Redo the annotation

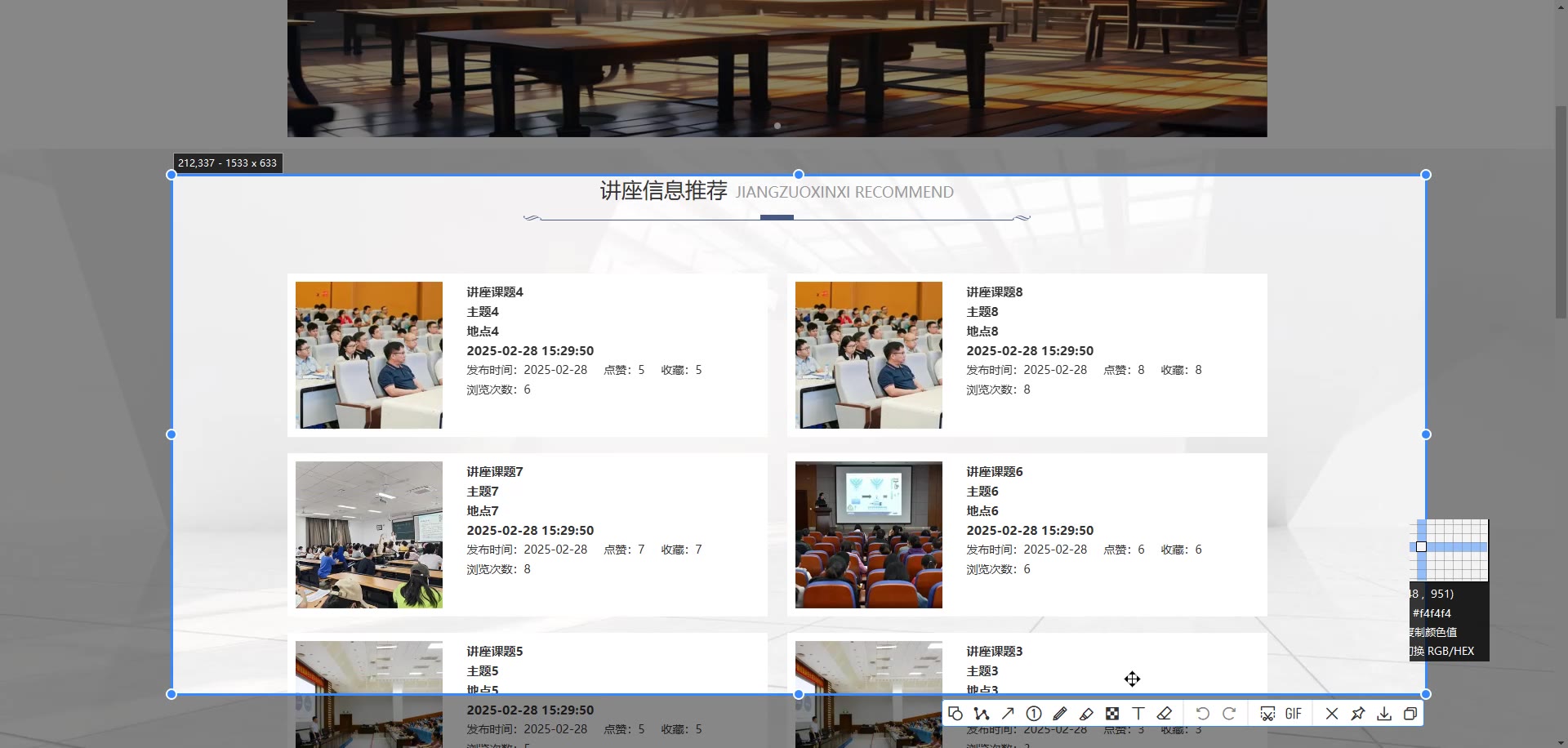1229,714
